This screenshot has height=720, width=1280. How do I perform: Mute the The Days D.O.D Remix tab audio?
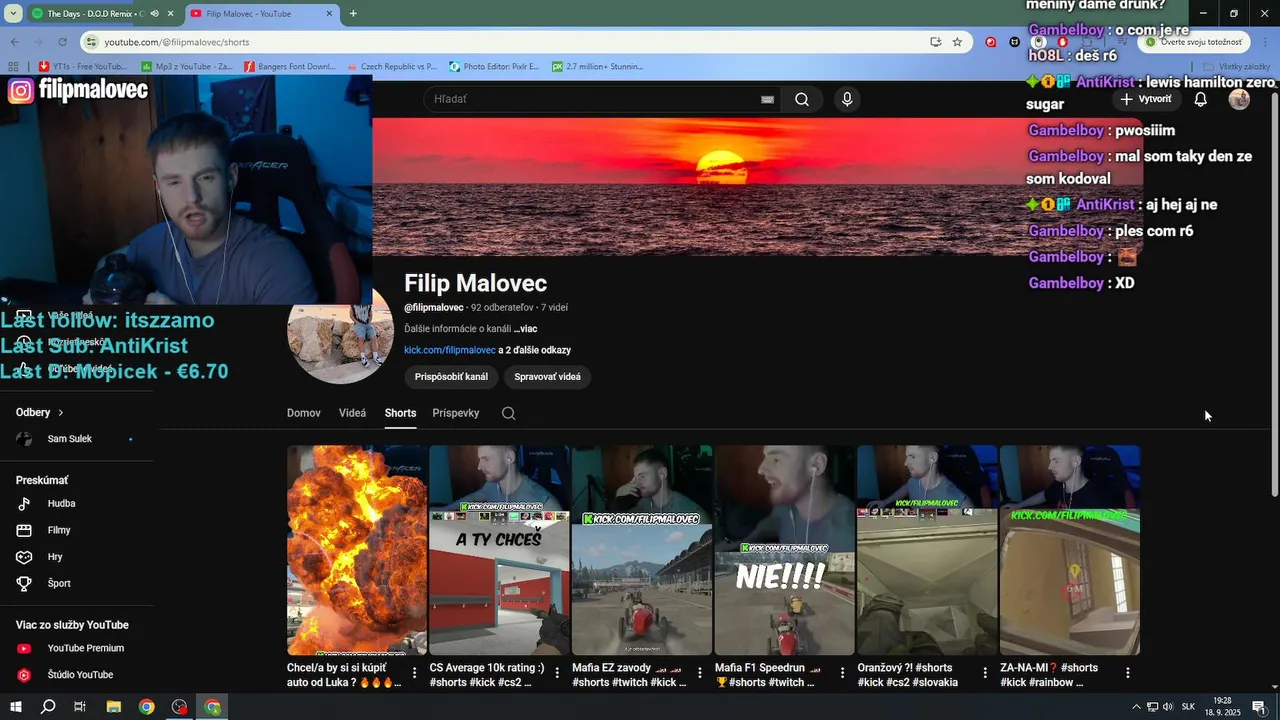(x=155, y=14)
